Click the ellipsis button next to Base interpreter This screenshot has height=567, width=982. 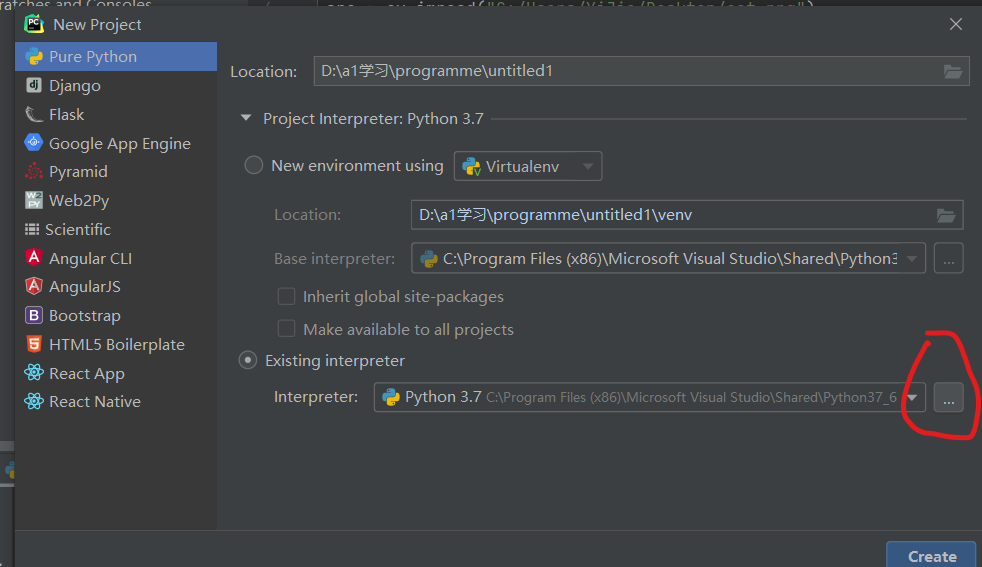click(949, 258)
